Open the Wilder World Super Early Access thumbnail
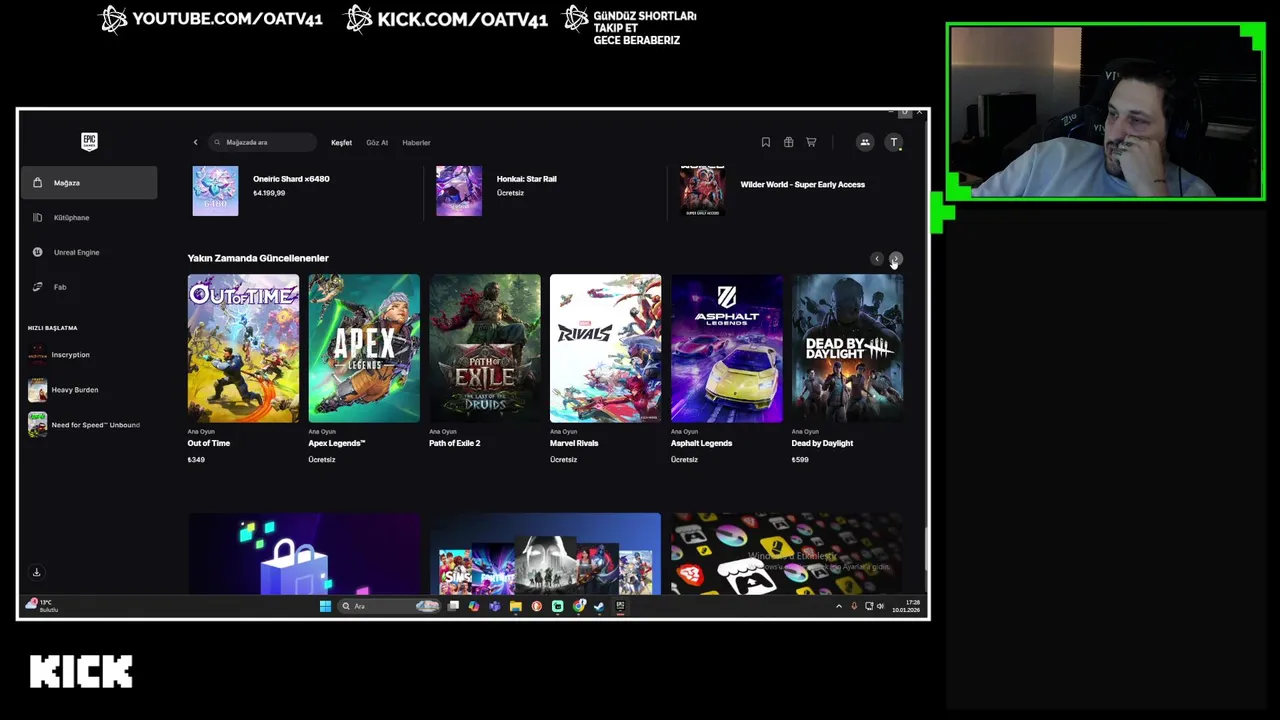Viewport: 1280px width, 720px height. tap(702, 190)
